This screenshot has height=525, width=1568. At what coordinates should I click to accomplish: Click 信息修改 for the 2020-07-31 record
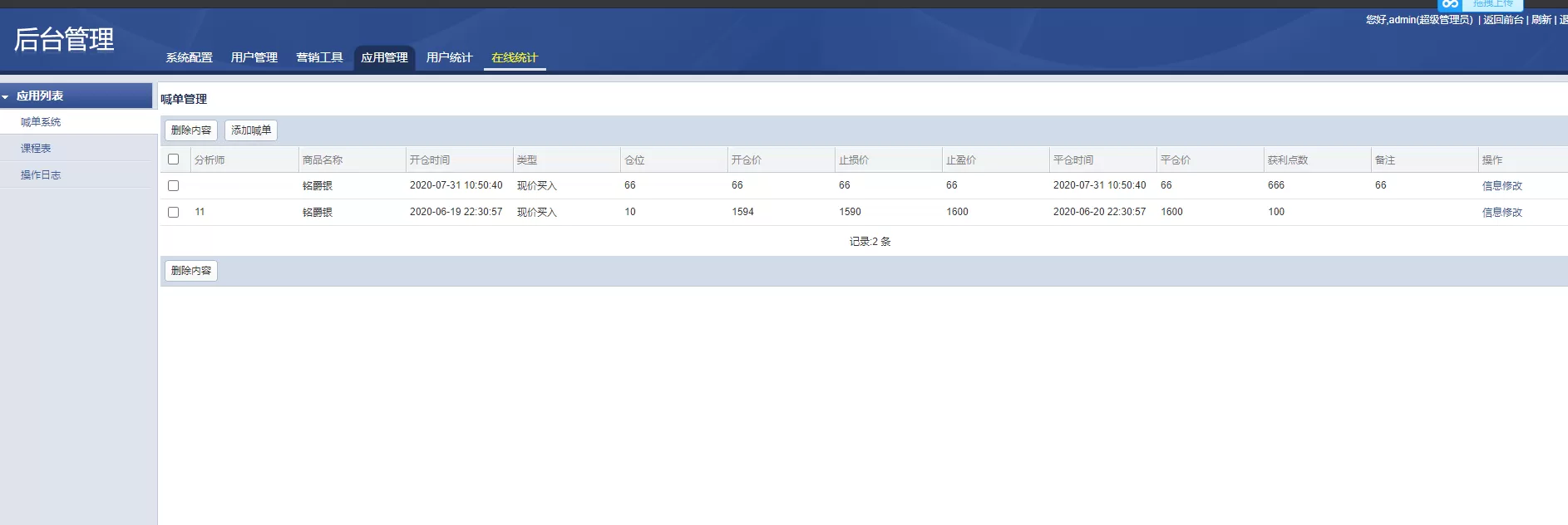[1501, 186]
